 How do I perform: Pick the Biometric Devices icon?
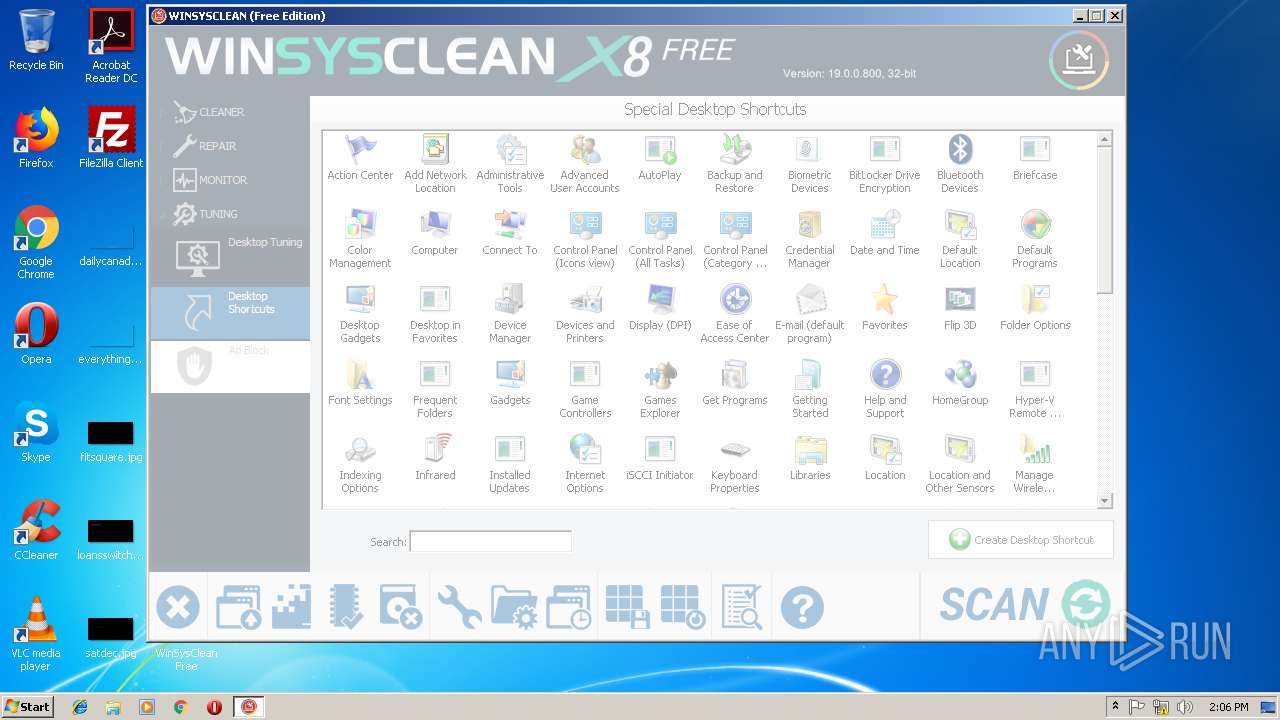pyautogui.click(x=810, y=150)
